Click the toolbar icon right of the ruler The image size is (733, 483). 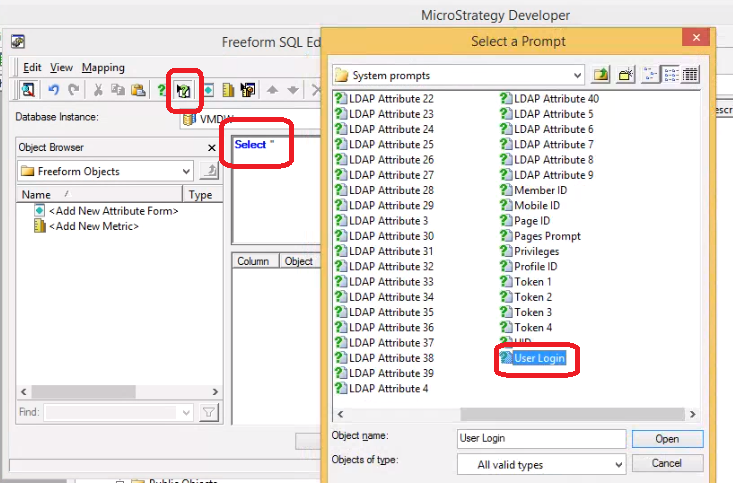click(248, 90)
